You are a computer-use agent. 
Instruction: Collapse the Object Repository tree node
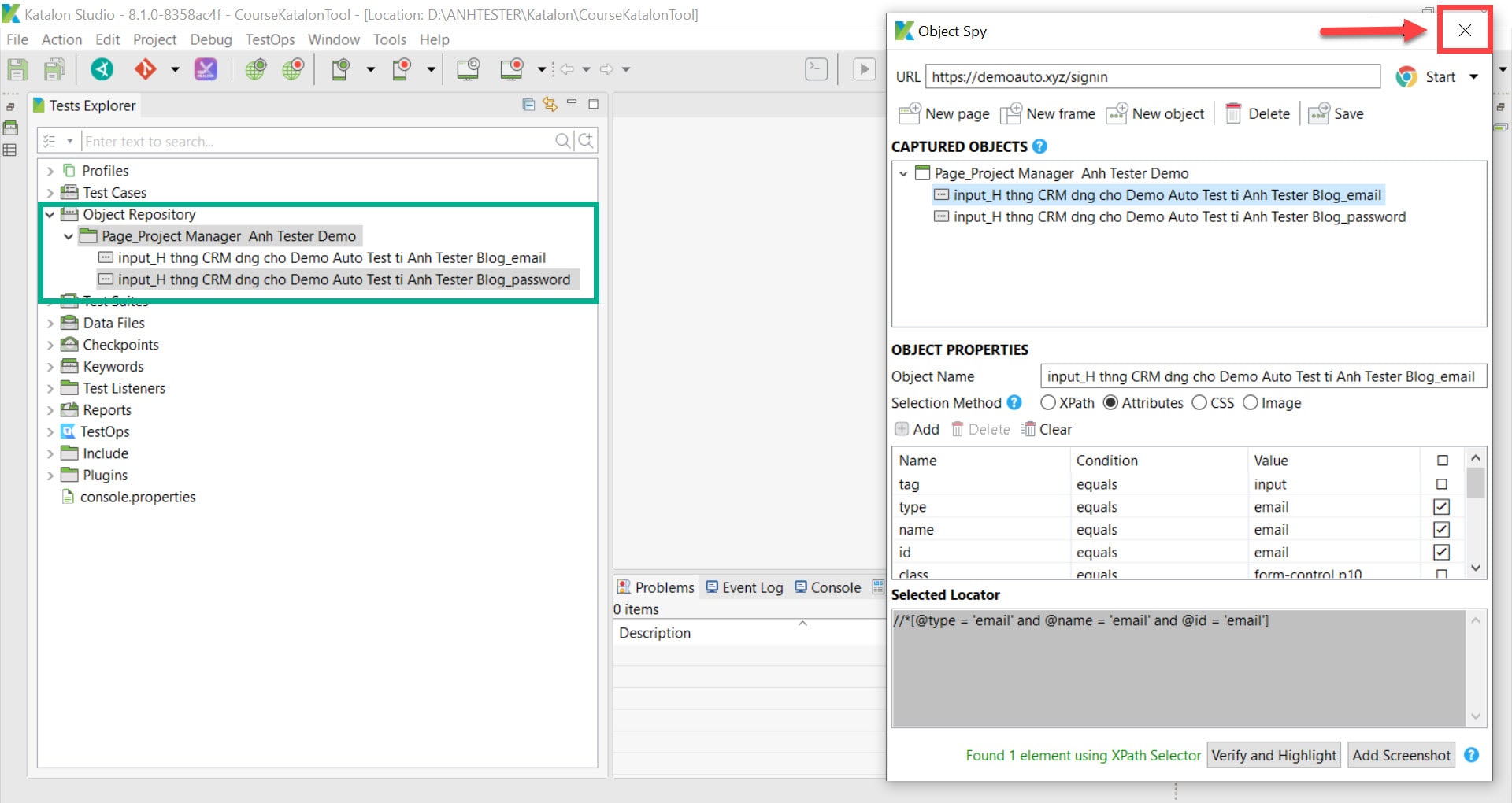pos(50,214)
